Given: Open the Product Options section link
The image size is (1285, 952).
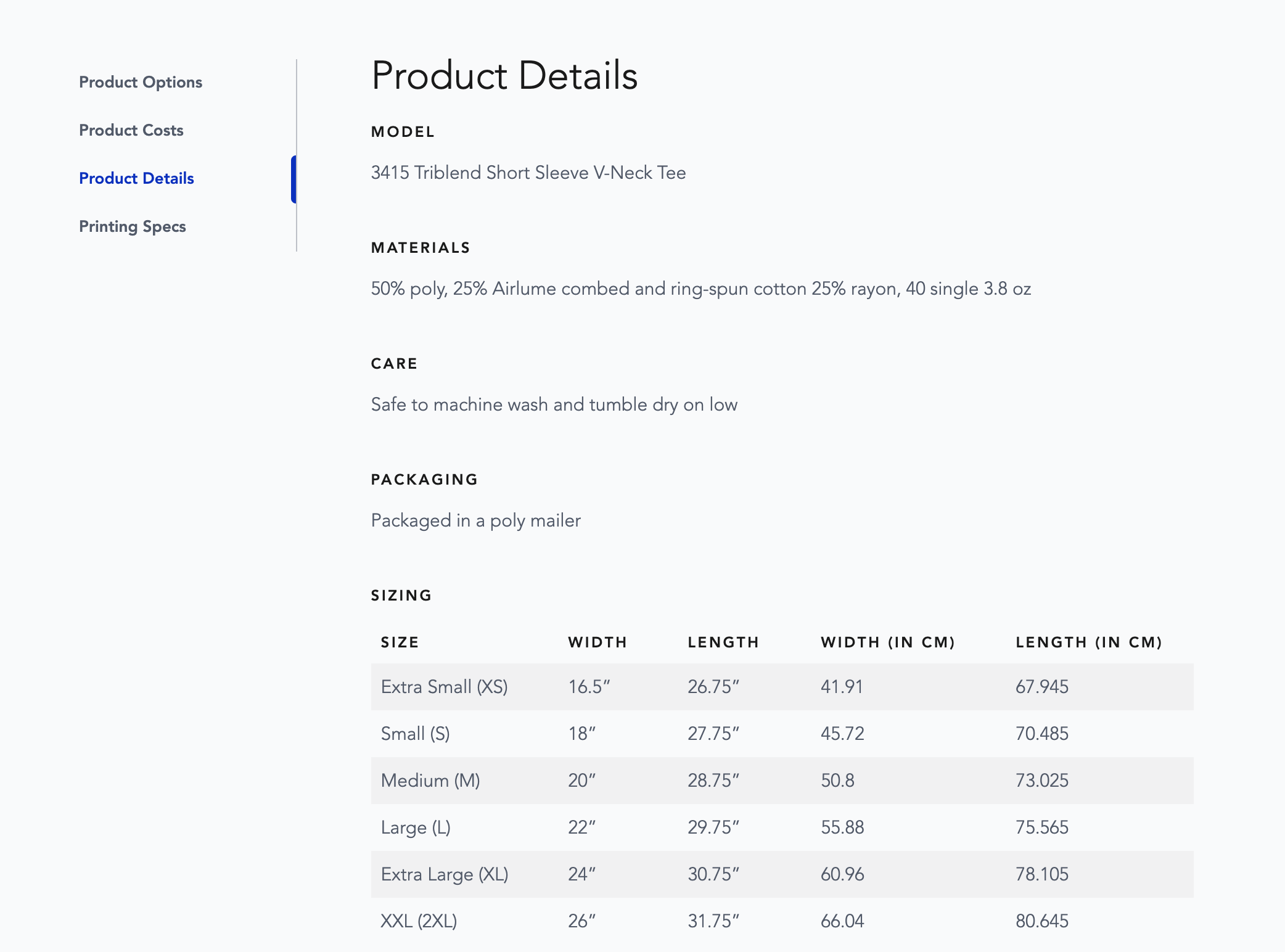Looking at the screenshot, I should point(141,82).
